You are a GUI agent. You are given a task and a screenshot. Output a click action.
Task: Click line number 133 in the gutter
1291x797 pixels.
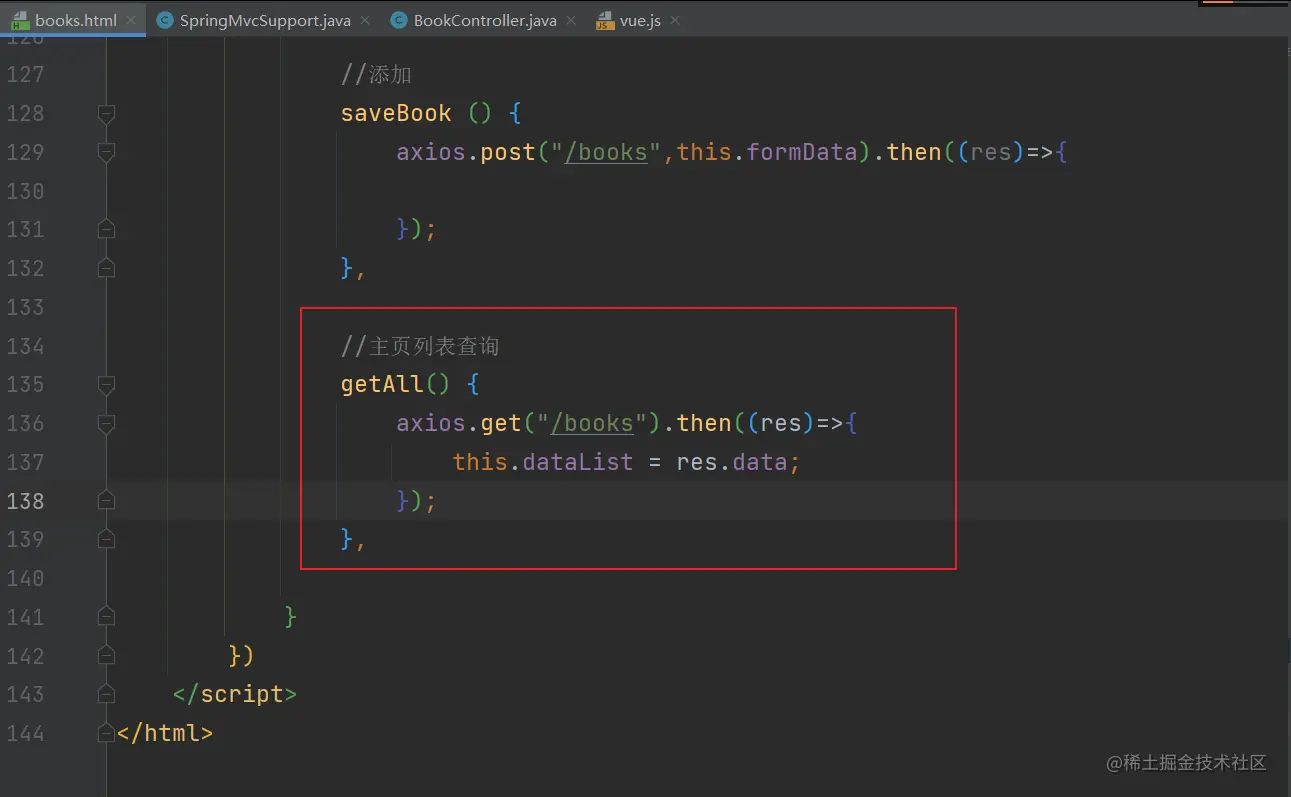[25, 307]
